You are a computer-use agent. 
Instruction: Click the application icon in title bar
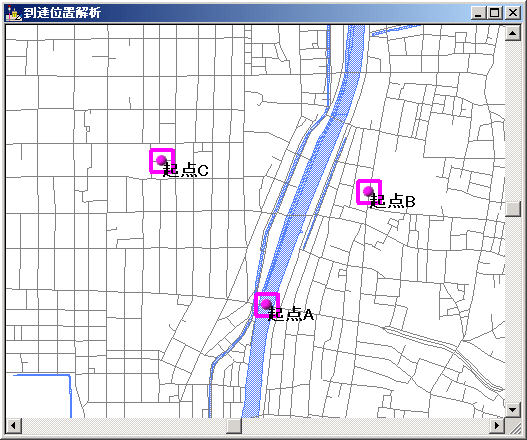tap(14, 13)
